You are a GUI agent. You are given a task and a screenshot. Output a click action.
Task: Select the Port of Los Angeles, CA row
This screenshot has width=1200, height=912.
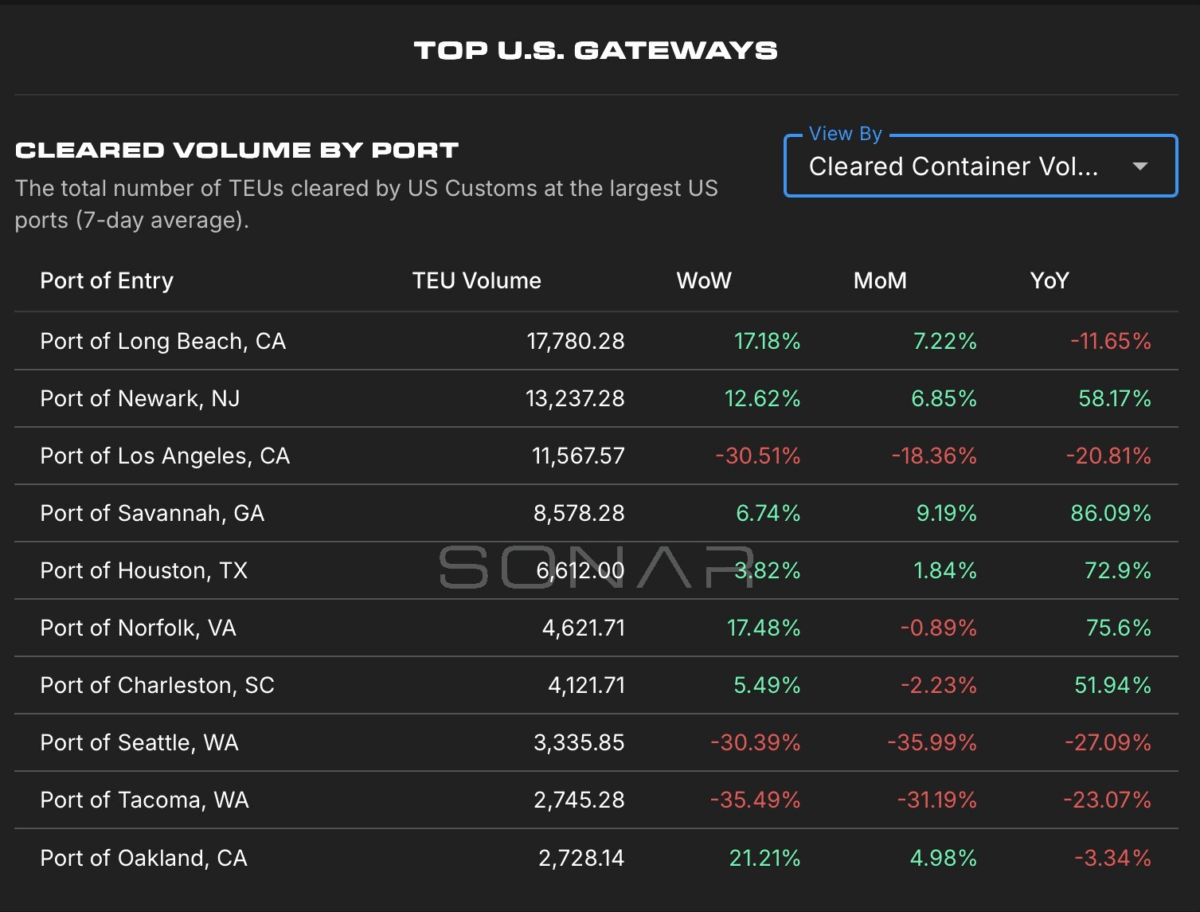596,456
